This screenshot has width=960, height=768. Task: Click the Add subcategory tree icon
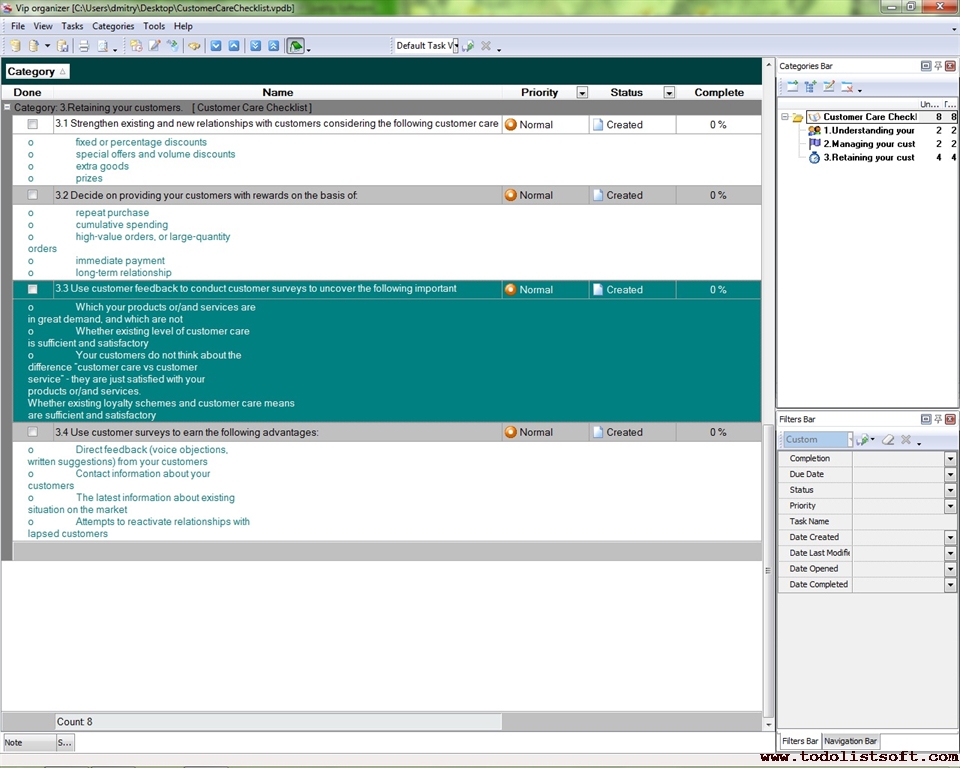pyautogui.click(x=810, y=88)
